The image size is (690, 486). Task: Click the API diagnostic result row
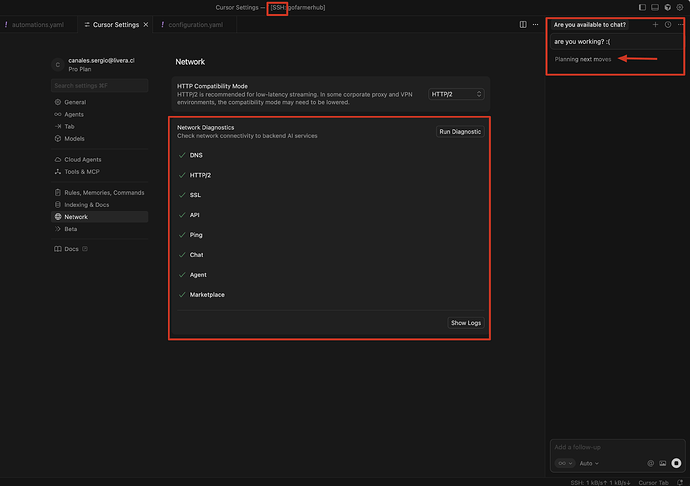[x=330, y=215]
